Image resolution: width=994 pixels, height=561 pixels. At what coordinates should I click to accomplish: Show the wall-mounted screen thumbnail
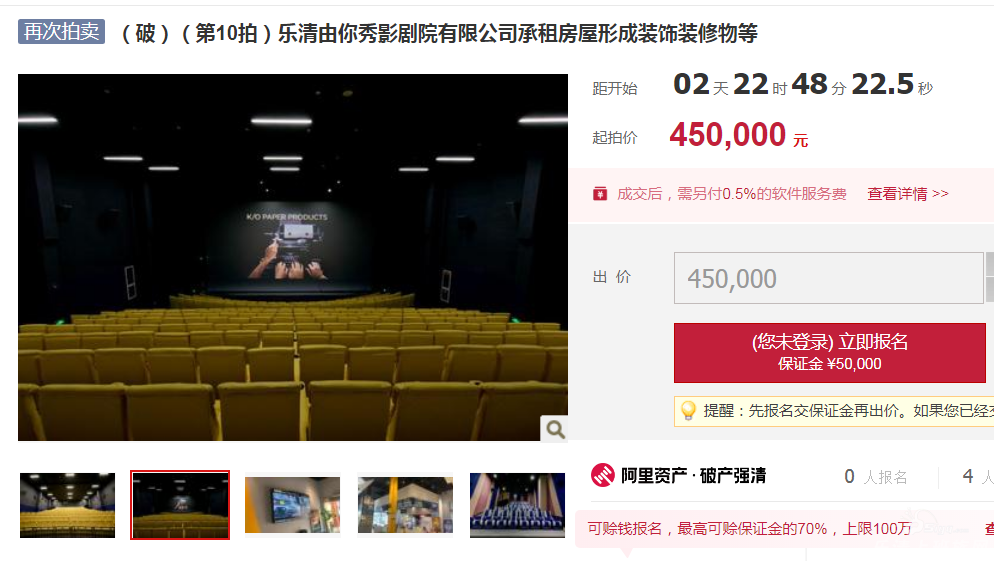tap(292, 505)
